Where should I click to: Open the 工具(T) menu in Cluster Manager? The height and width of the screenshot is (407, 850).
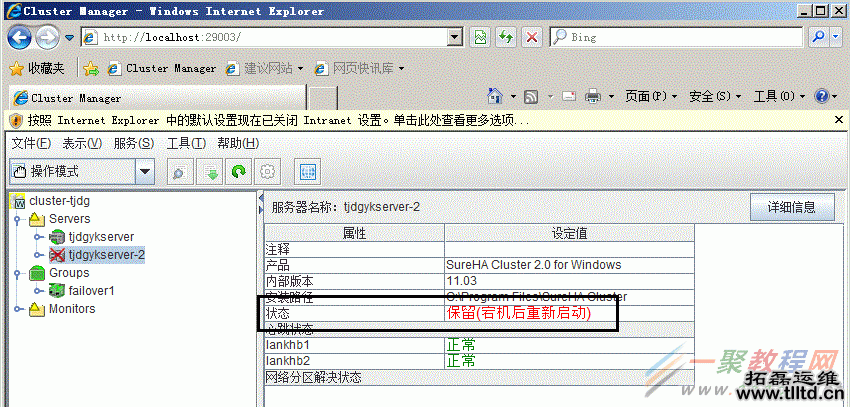click(x=185, y=143)
